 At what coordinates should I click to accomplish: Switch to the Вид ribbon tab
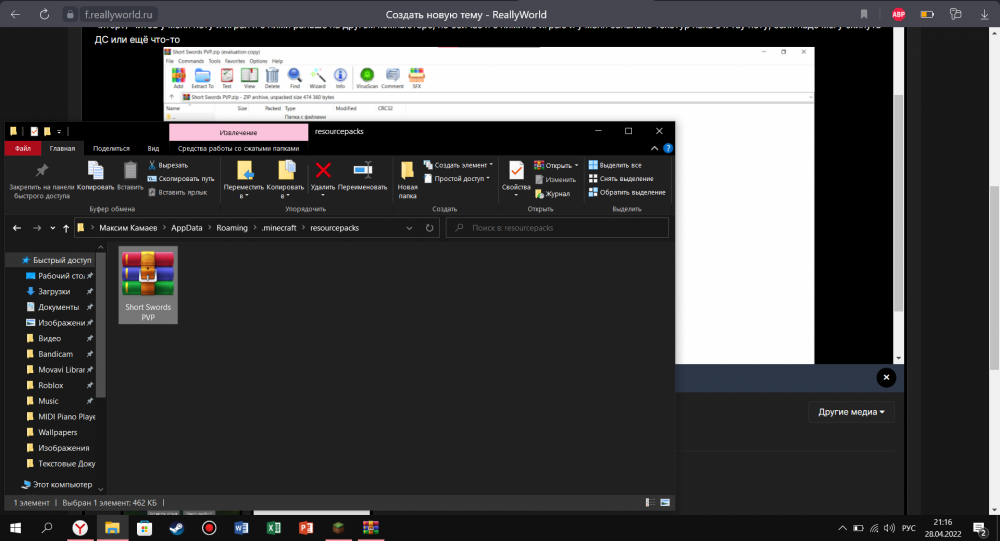pos(153,148)
